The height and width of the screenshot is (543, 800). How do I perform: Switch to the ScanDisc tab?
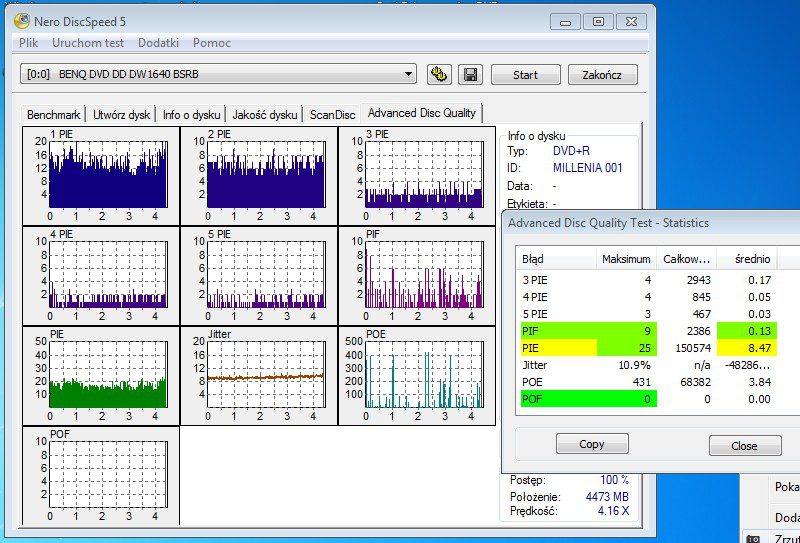click(x=333, y=115)
